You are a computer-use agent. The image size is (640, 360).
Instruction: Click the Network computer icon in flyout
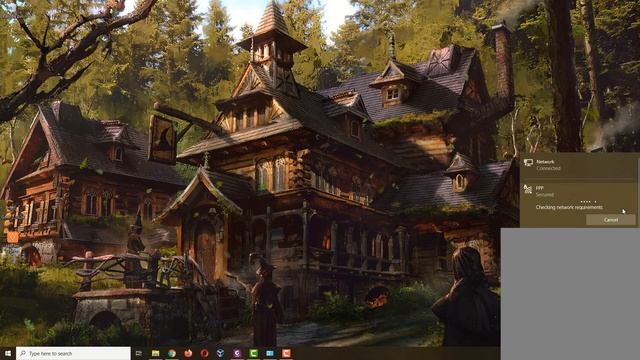pyautogui.click(x=528, y=163)
